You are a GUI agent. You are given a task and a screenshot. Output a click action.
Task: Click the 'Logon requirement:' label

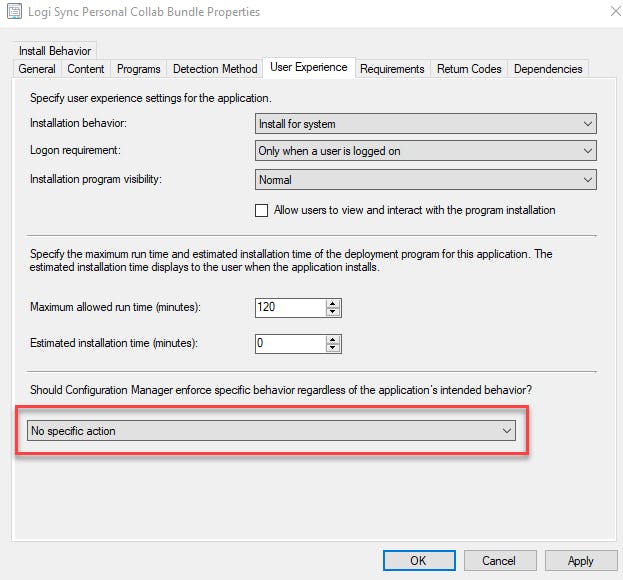click(x=75, y=150)
